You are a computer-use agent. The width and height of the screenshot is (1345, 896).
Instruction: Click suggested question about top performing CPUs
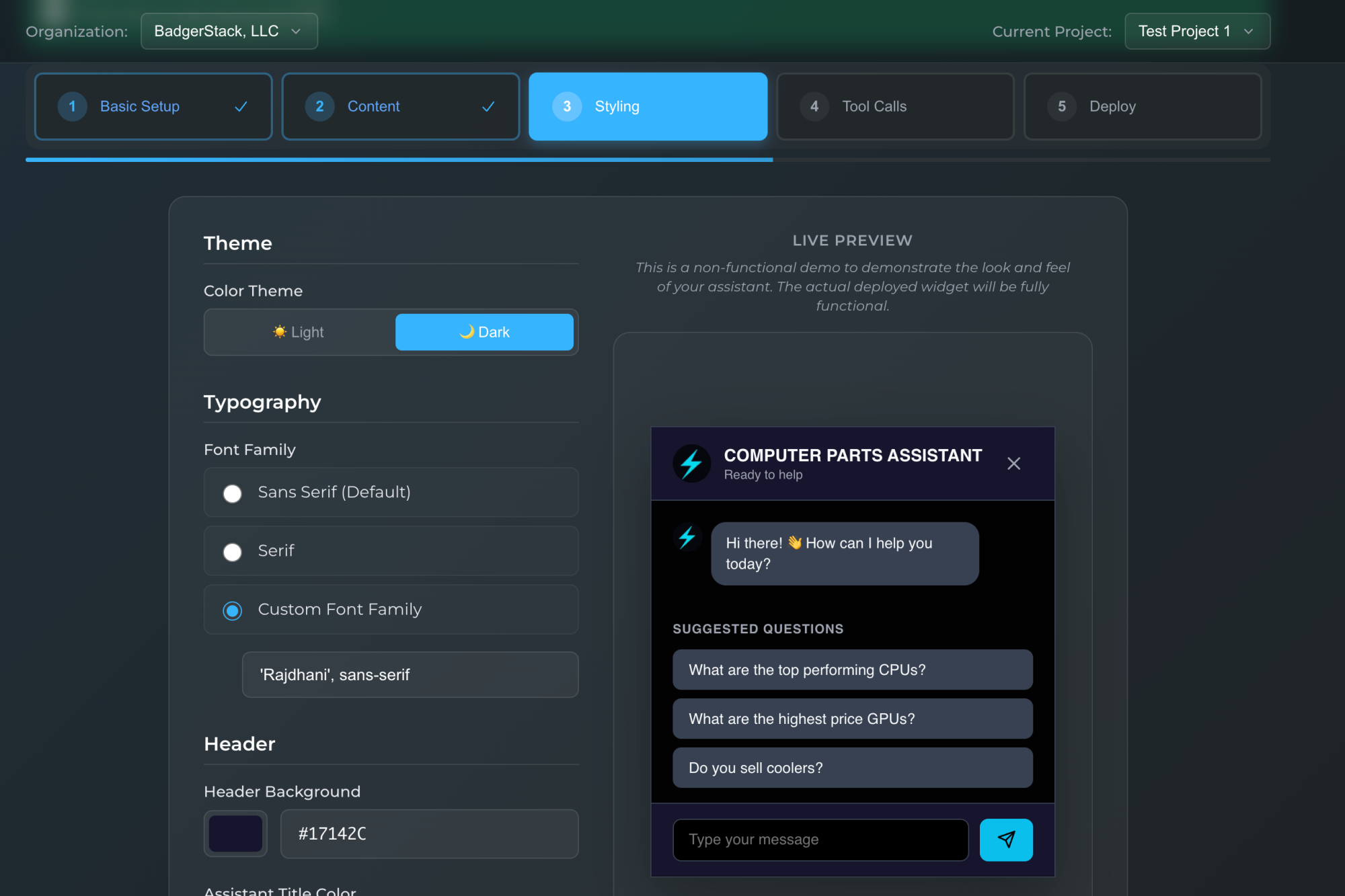852,669
